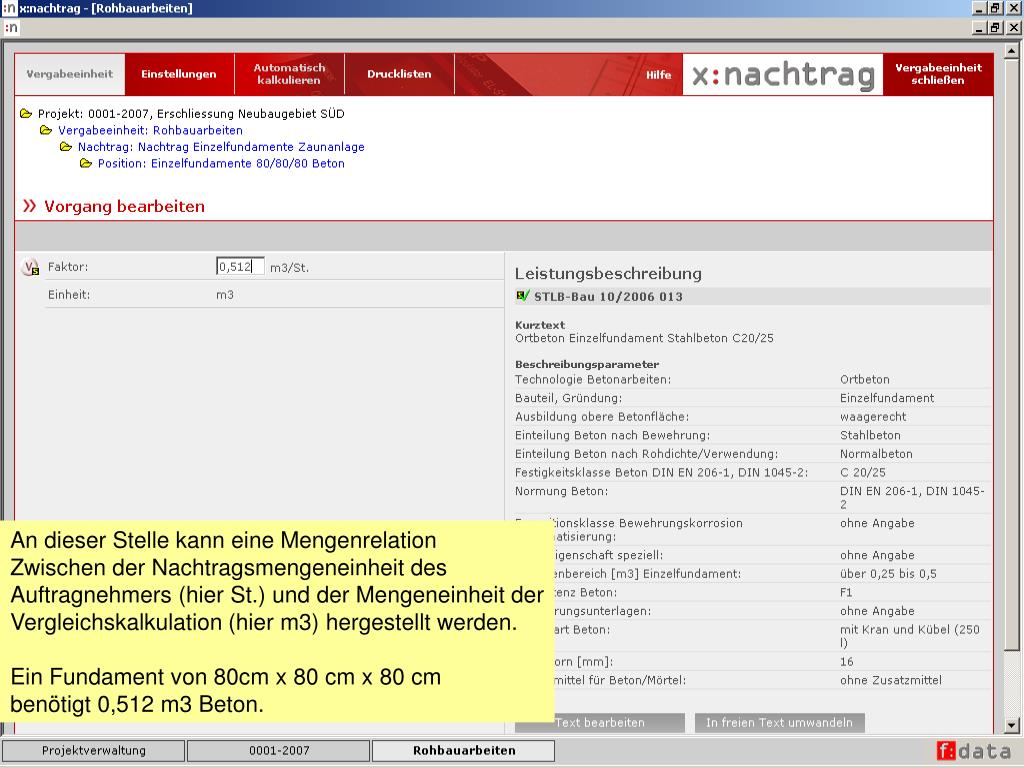1024x768 pixels.
Task: Click Vergabeeinheit schließen
Action: click(x=938, y=74)
